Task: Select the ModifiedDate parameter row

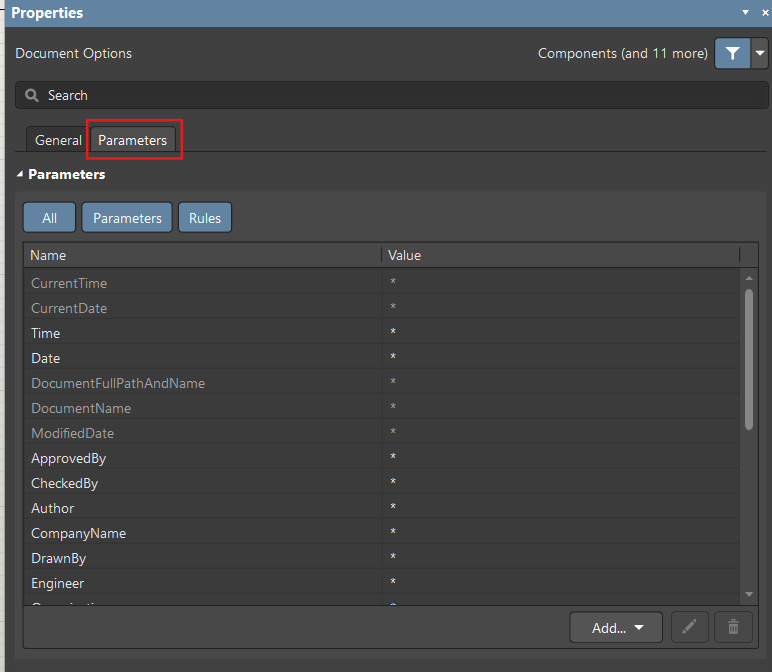Action: tap(382, 433)
